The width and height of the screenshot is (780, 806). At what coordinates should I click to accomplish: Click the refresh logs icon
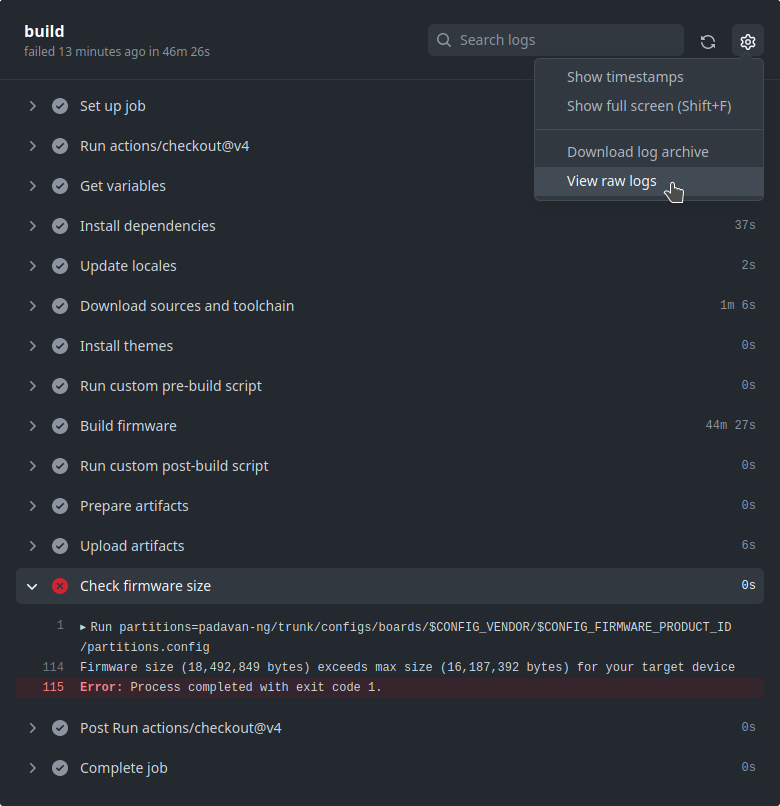707,41
